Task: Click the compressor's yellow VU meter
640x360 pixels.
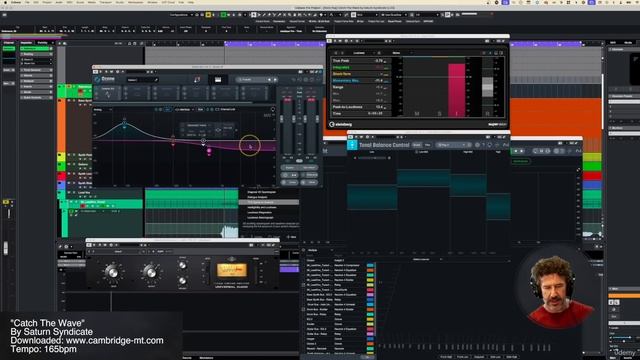Action: pyautogui.click(x=232, y=270)
